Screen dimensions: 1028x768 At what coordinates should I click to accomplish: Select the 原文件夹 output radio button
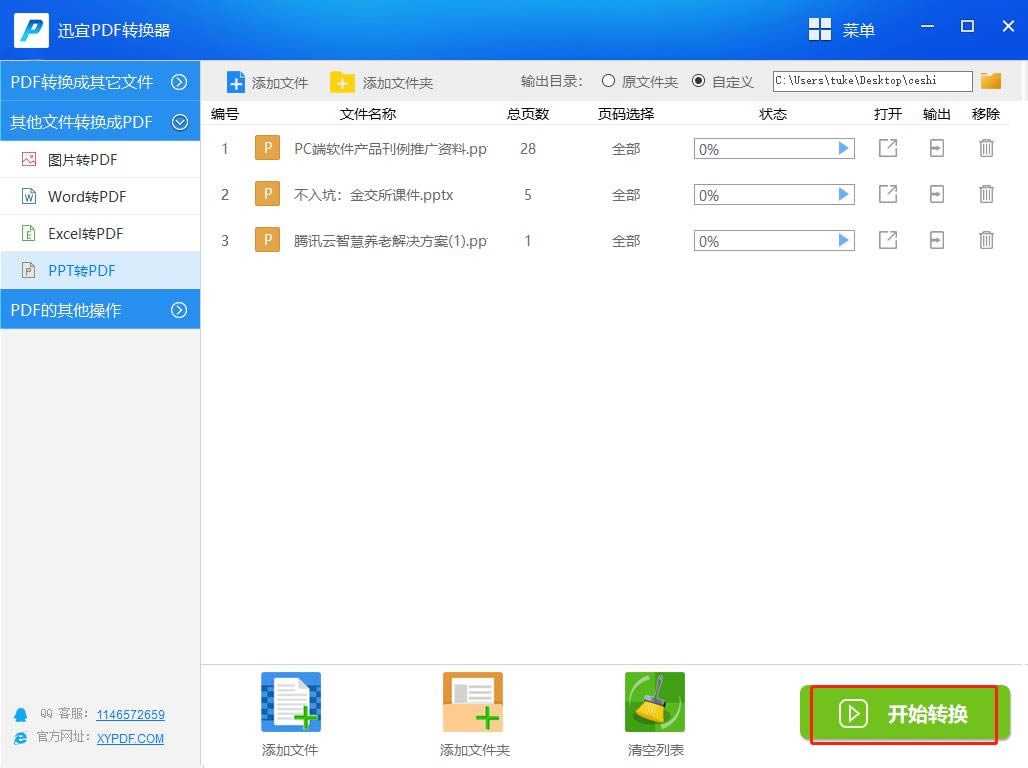[x=608, y=81]
